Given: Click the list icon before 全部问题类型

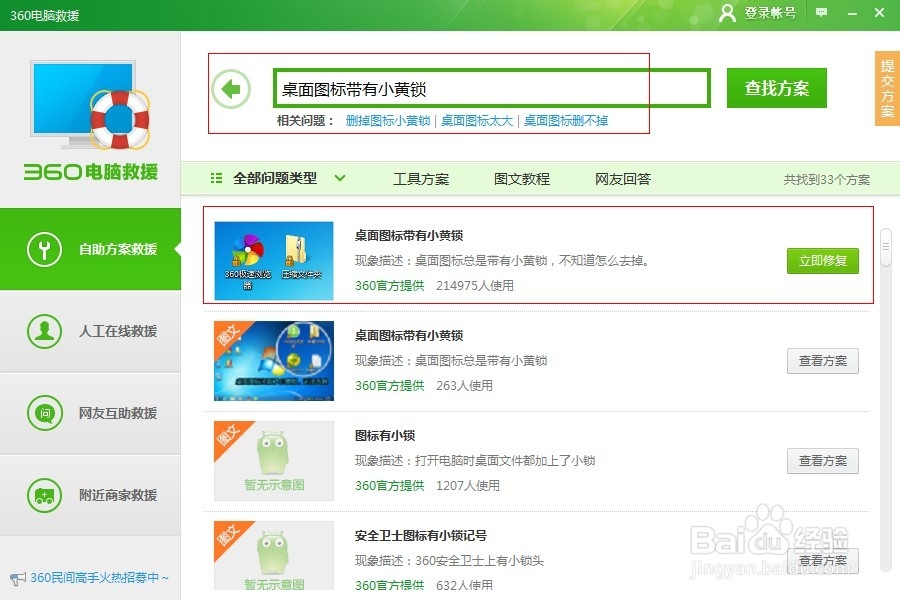Looking at the screenshot, I should tap(215, 177).
